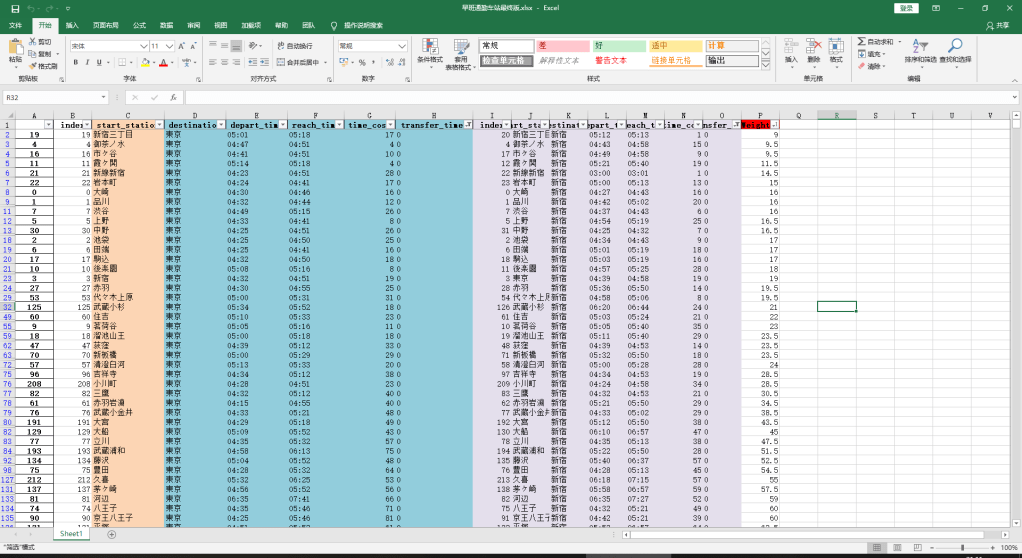Toggle Wrap Text (自动换行)
Viewport: 1022px width, 558px height.
tap(293, 46)
